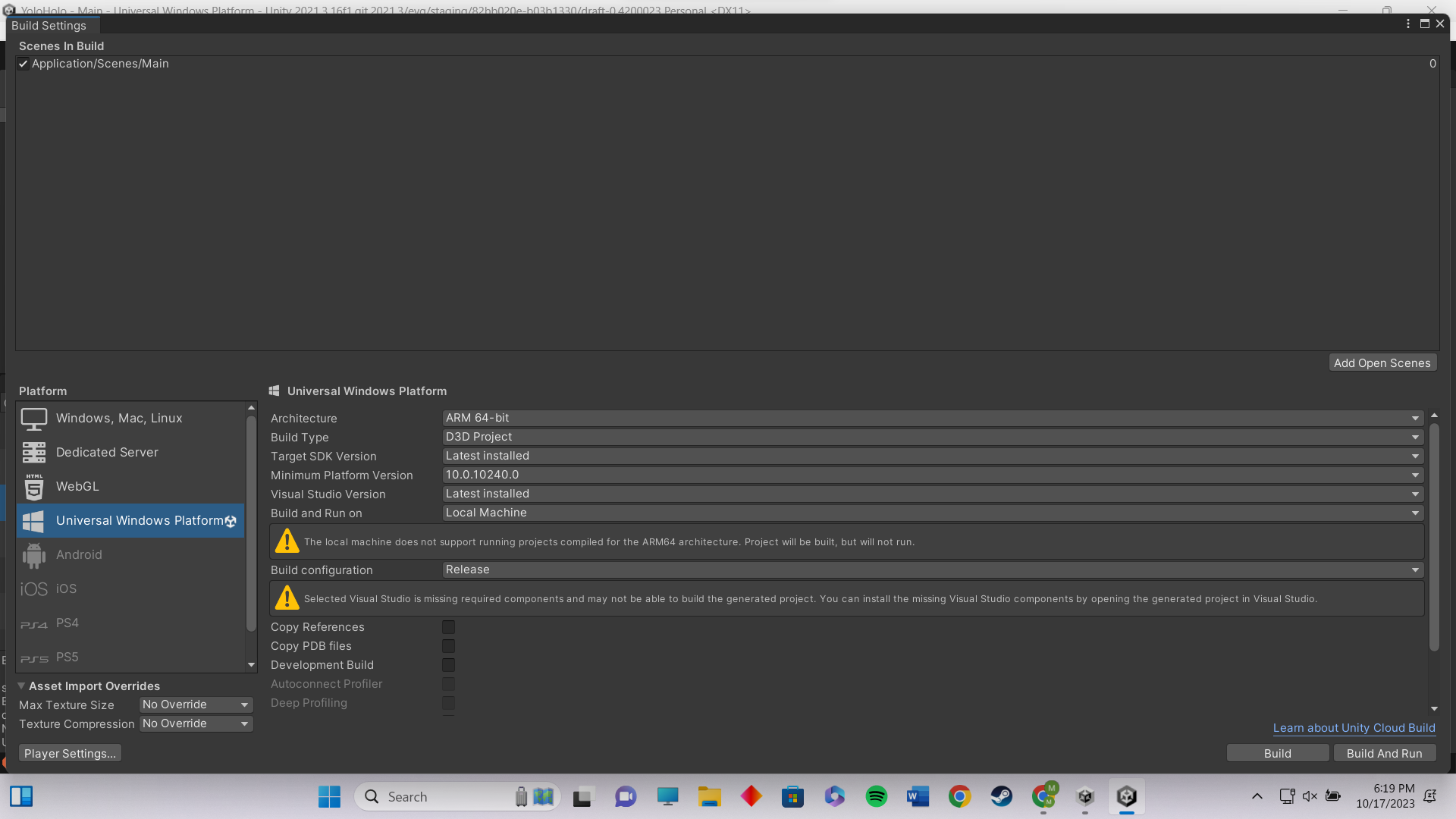Open the Unity Hub taskbar icon
Screen dimensions: 1456x819
tap(1085, 797)
